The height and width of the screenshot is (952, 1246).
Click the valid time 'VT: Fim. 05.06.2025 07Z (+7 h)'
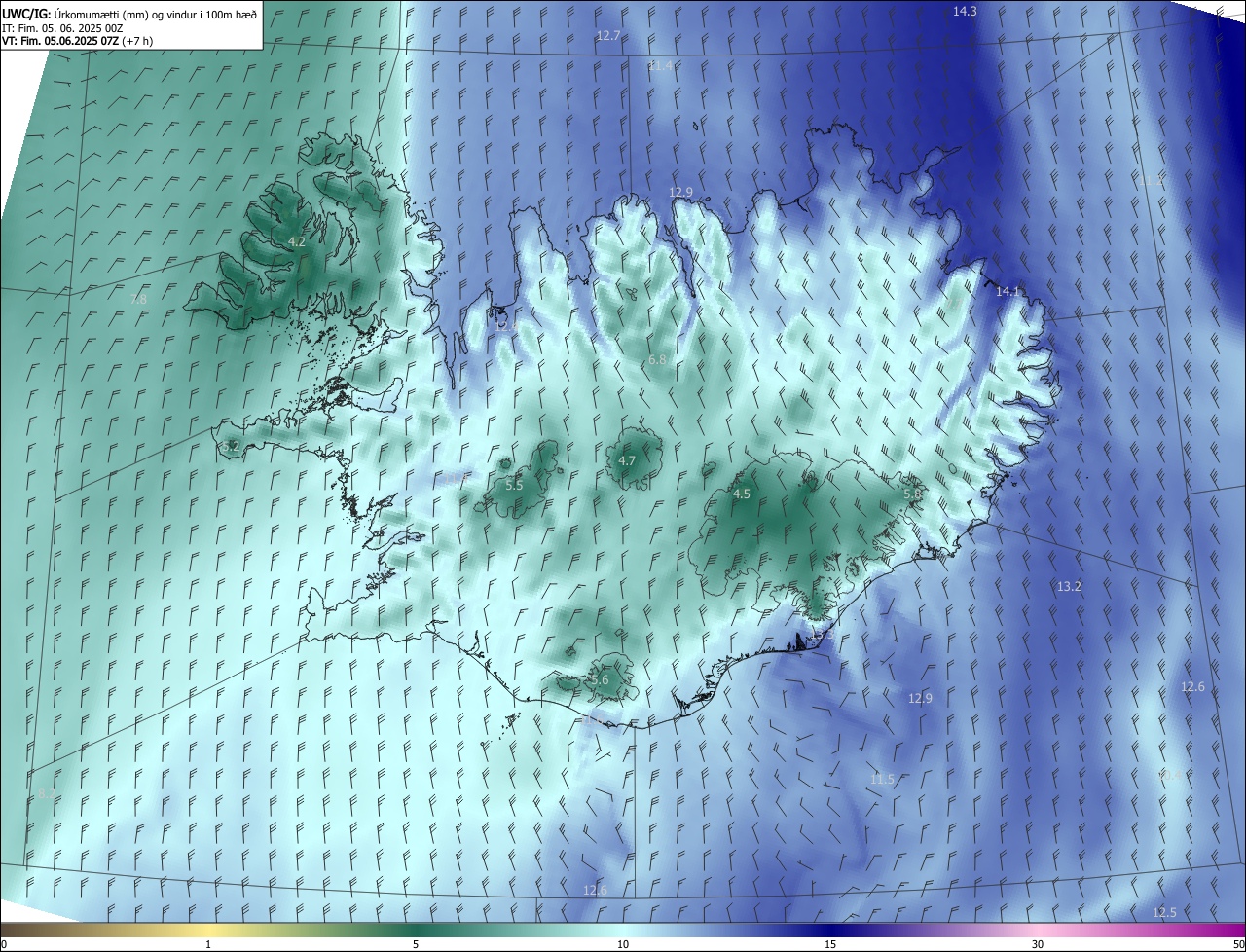(x=77, y=41)
